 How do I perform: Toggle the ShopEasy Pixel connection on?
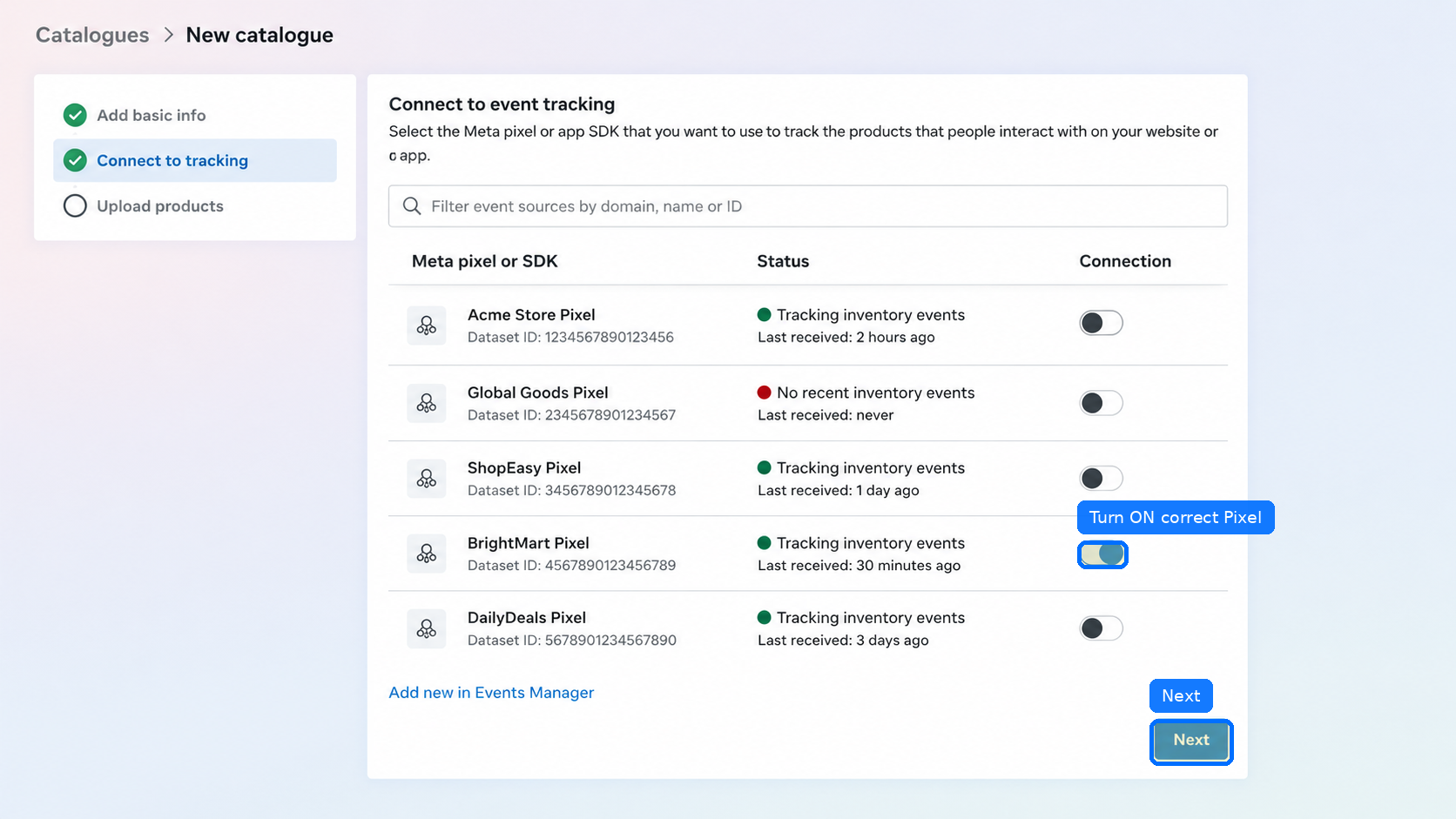coord(1102,478)
